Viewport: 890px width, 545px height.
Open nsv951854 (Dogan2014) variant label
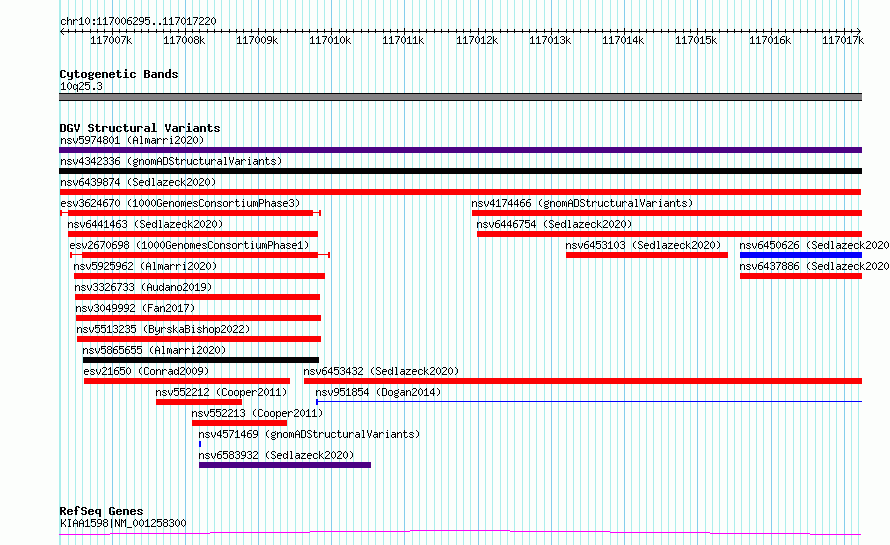pos(378,392)
